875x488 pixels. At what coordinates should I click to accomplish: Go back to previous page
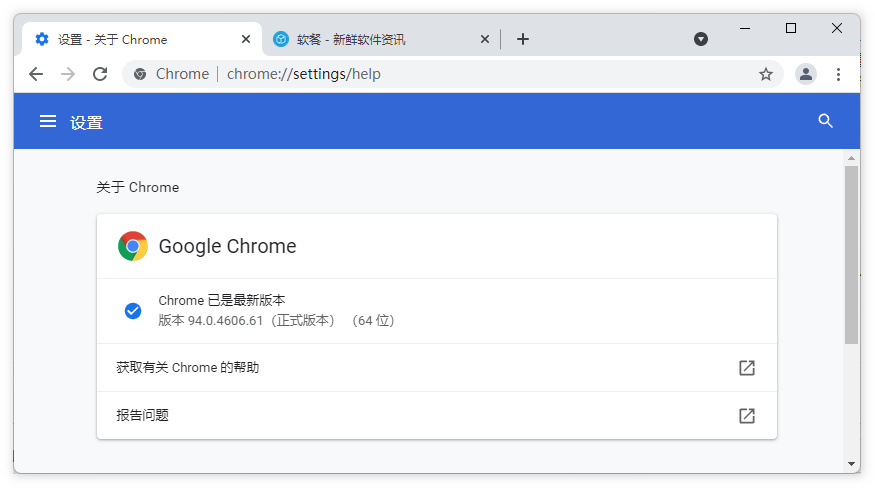[36, 74]
